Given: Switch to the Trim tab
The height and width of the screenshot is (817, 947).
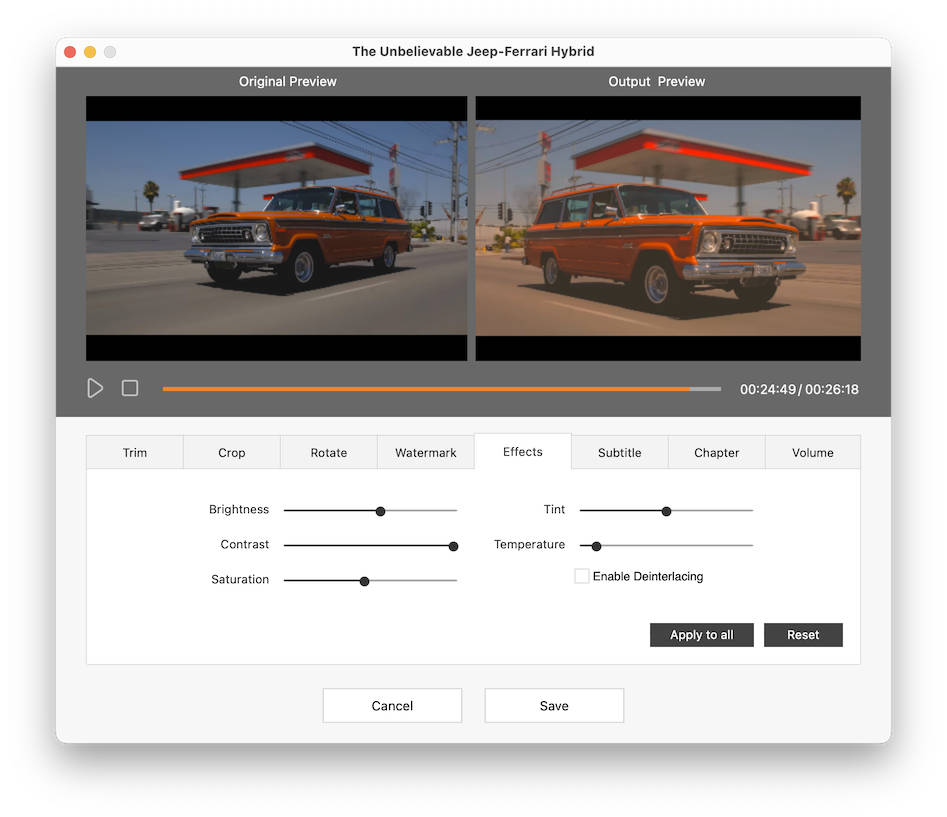Looking at the screenshot, I should click(x=135, y=453).
